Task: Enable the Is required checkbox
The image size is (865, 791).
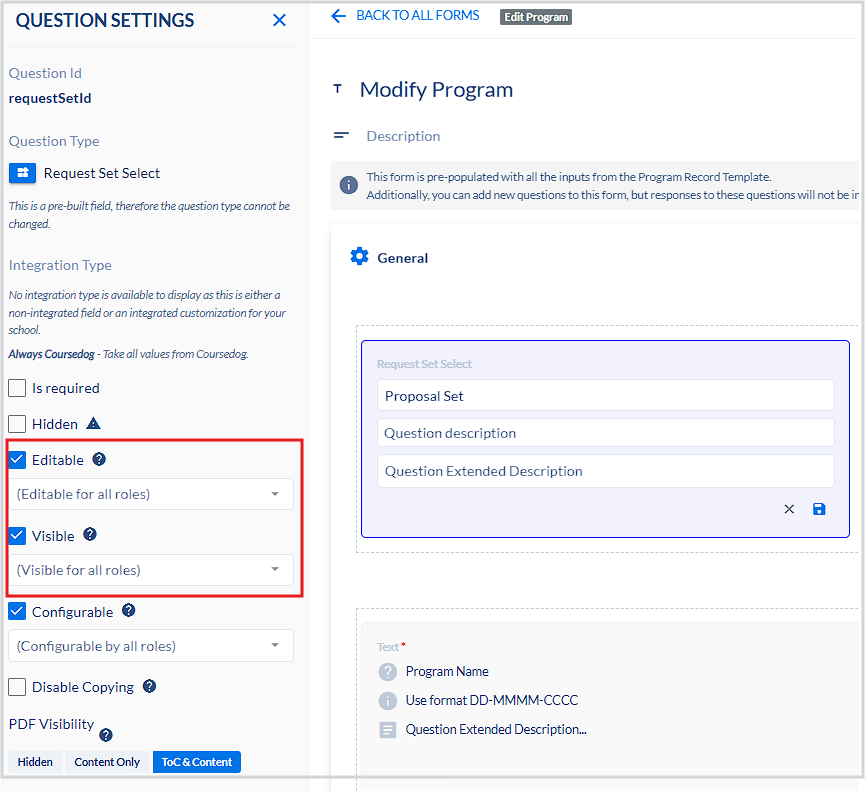Action: coord(17,388)
